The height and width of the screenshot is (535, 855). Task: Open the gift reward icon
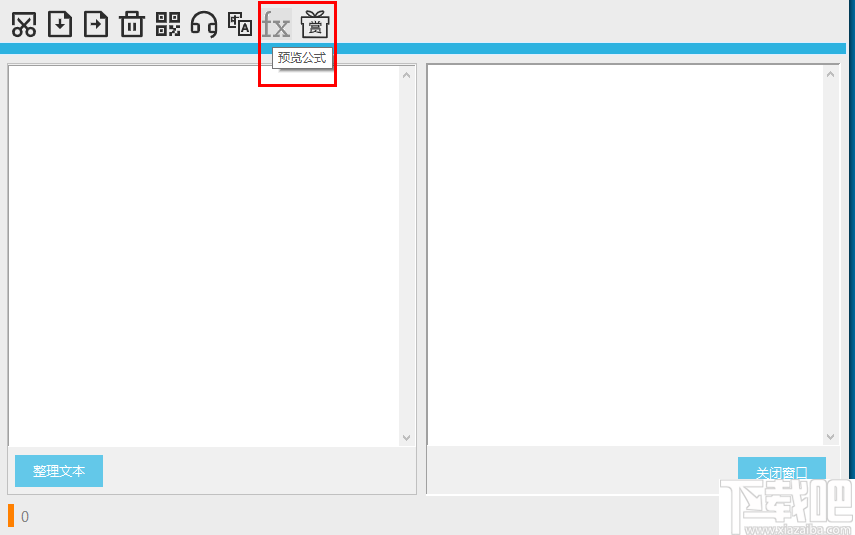click(x=315, y=25)
